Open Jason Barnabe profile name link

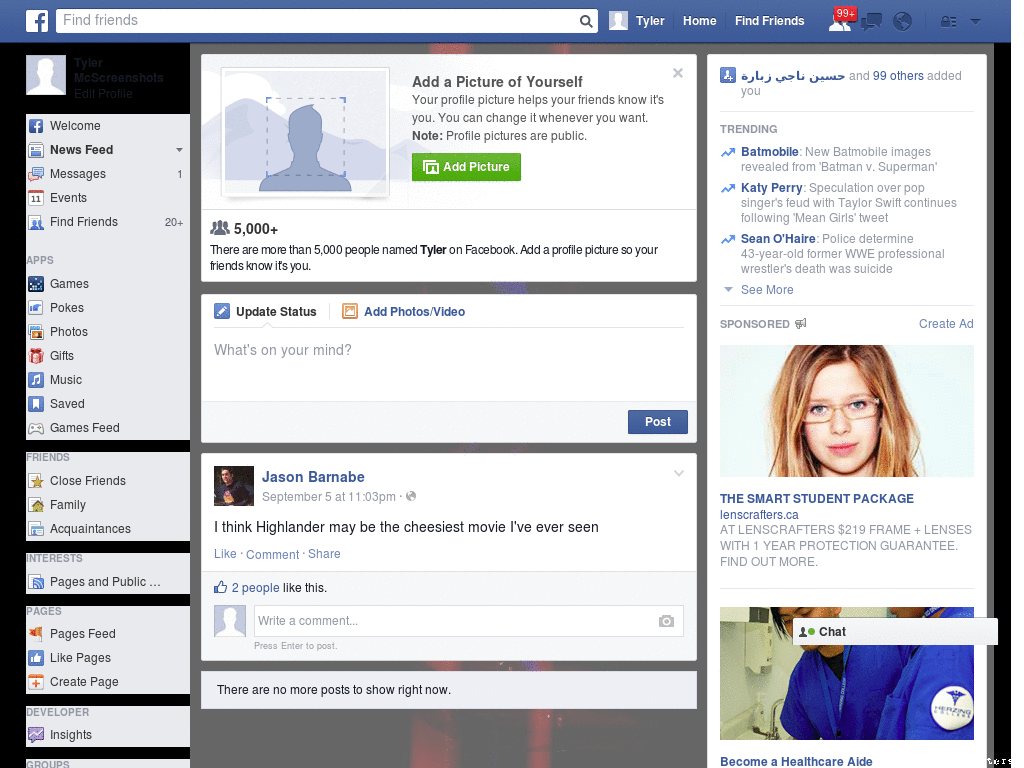(313, 477)
